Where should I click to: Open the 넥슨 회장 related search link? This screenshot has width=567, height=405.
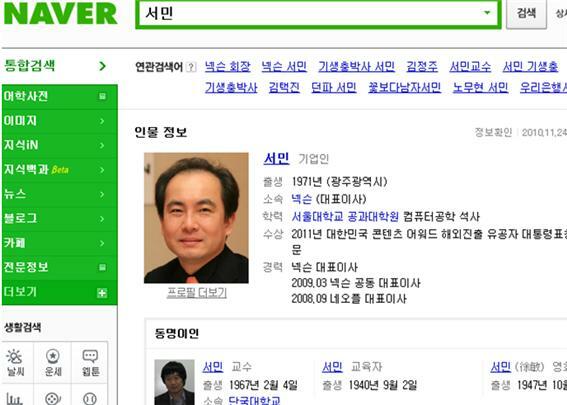(227, 67)
